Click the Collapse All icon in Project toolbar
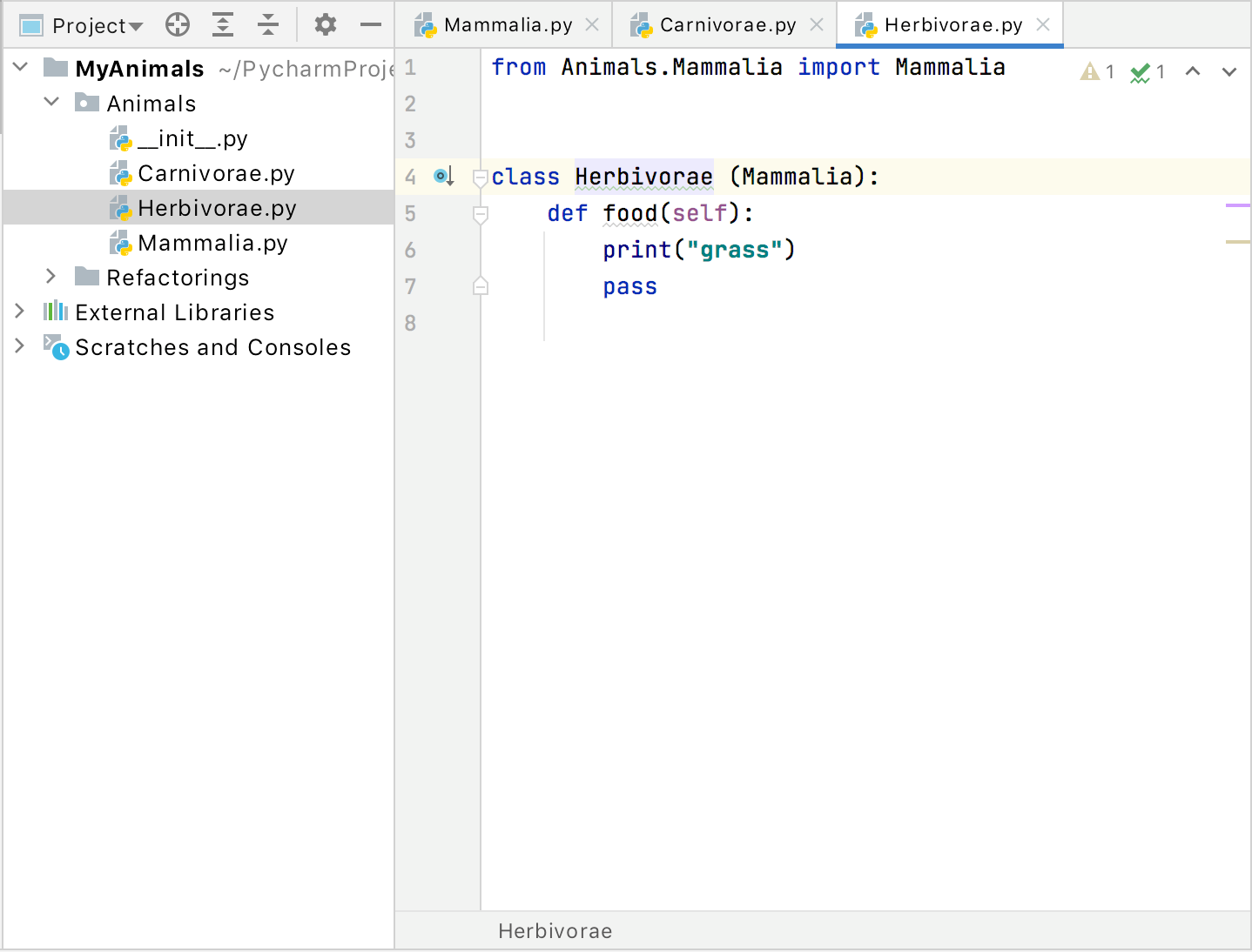Viewport: 1252px width, 952px height. point(268,25)
